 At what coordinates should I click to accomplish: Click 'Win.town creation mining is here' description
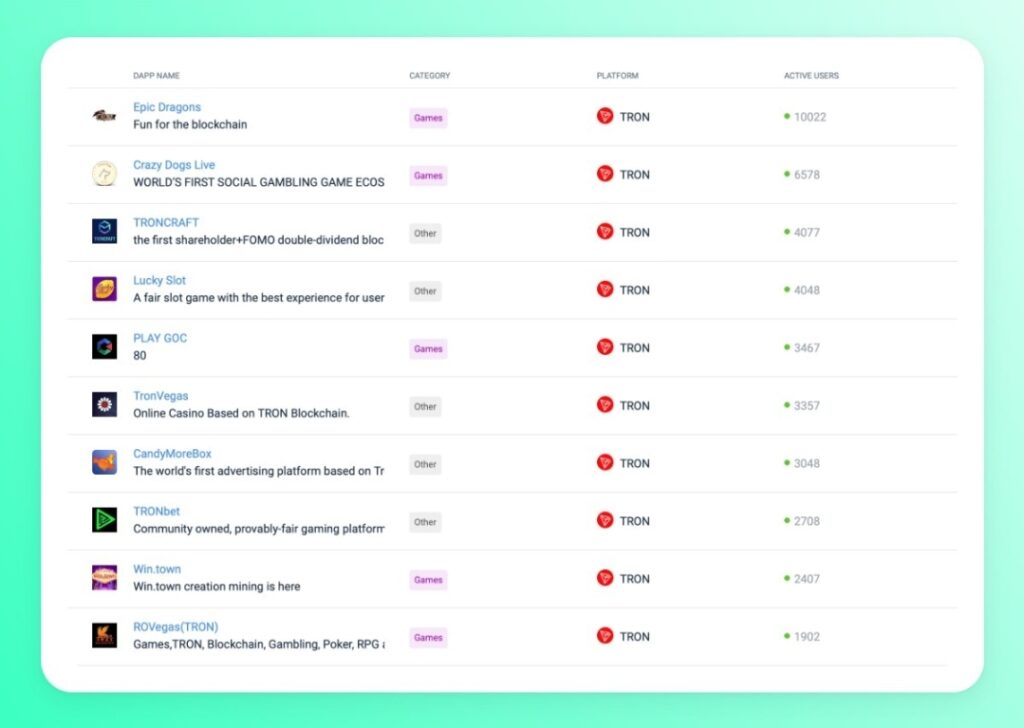click(217, 586)
